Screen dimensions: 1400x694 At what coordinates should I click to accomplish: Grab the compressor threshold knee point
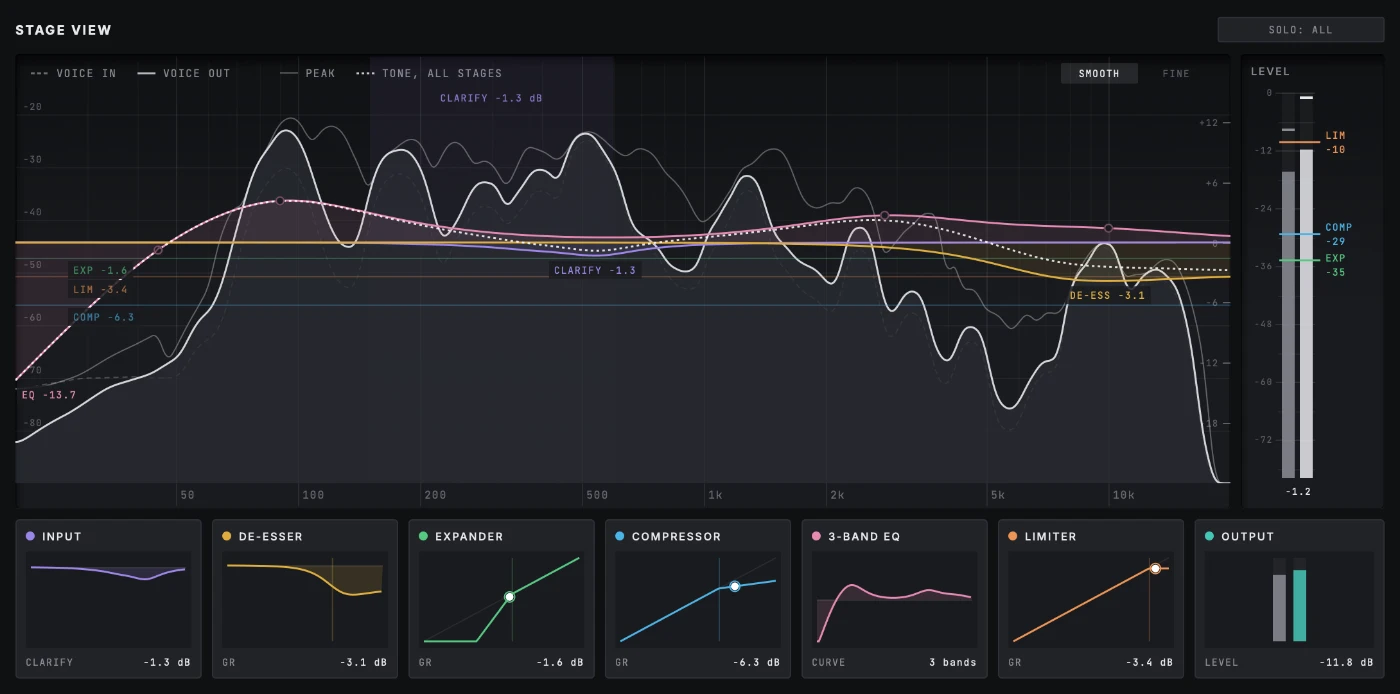[734, 586]
